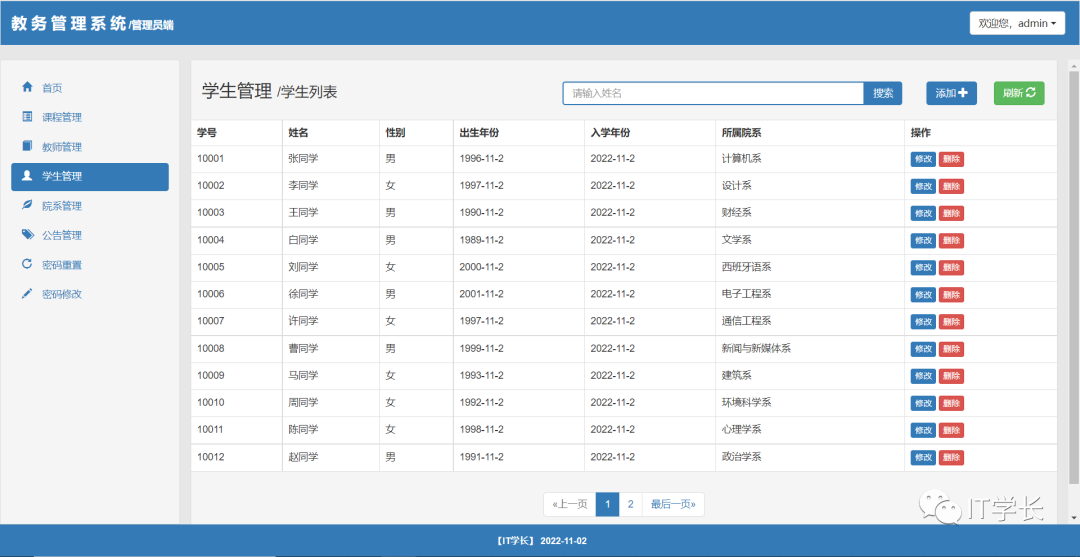Click 删除 for 许同学 row
This screenshot has height=557, width=1080.
[x=951, y=322]
